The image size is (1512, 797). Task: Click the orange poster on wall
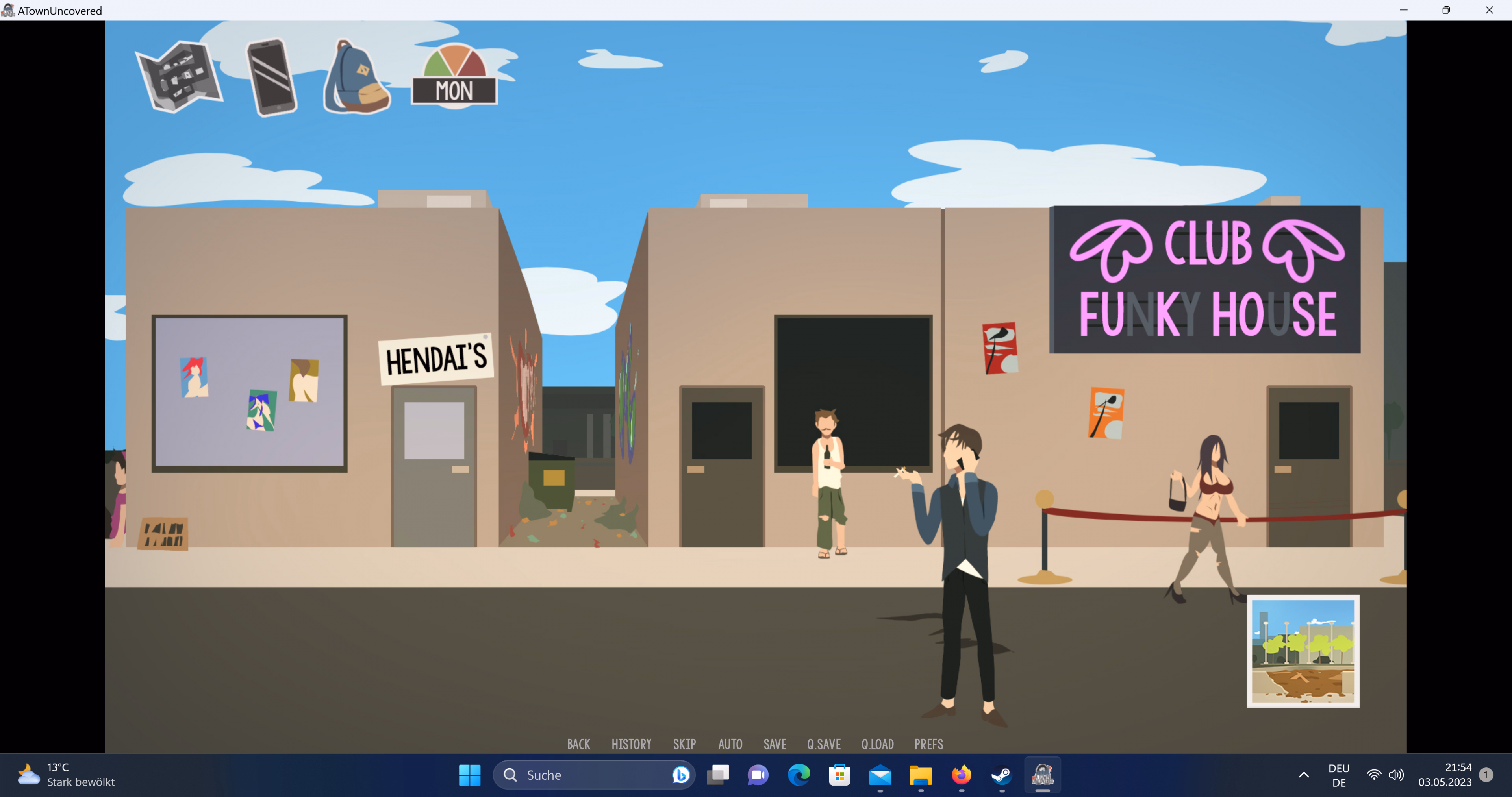1106,413
